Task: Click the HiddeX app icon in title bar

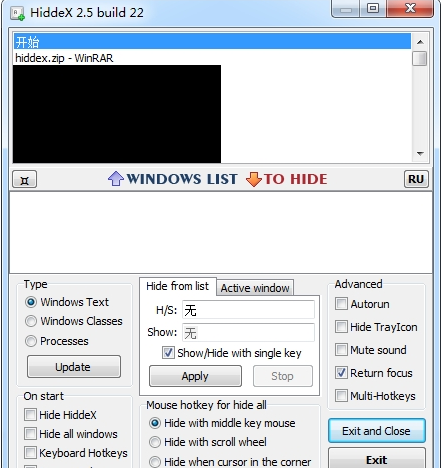Action: point(17,13)
